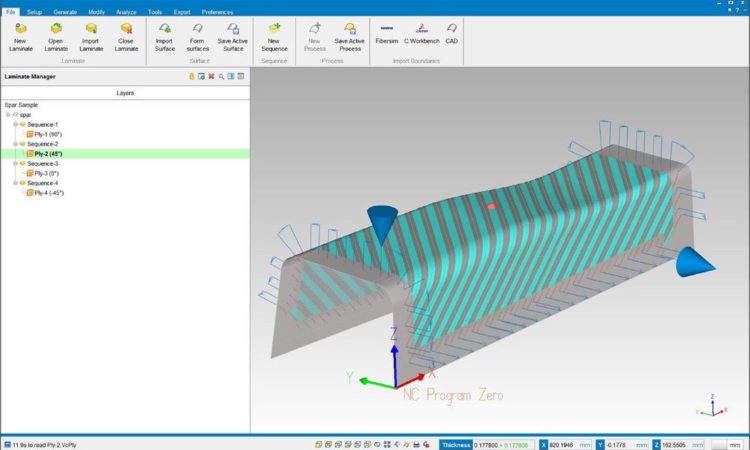Collapse the spar root node

point(8,115)
